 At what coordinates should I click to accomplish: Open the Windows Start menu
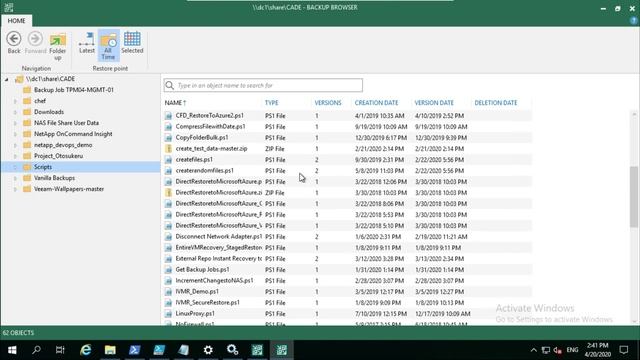(12, 350)
